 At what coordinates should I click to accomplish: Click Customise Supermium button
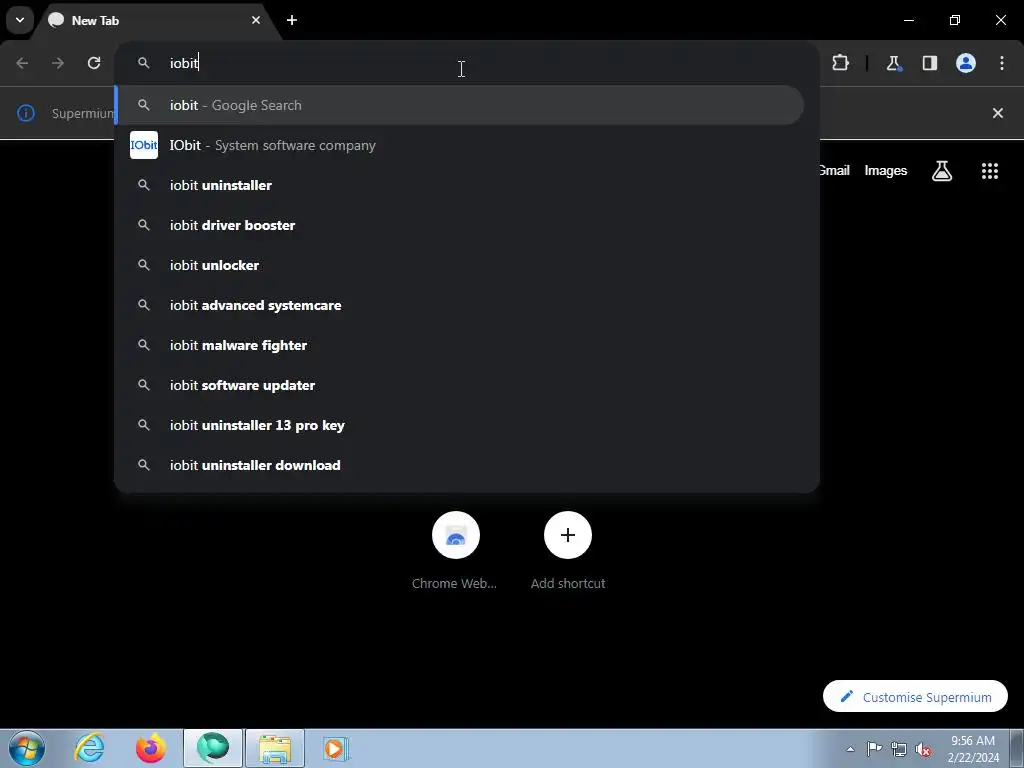click(x=915, y=696)
